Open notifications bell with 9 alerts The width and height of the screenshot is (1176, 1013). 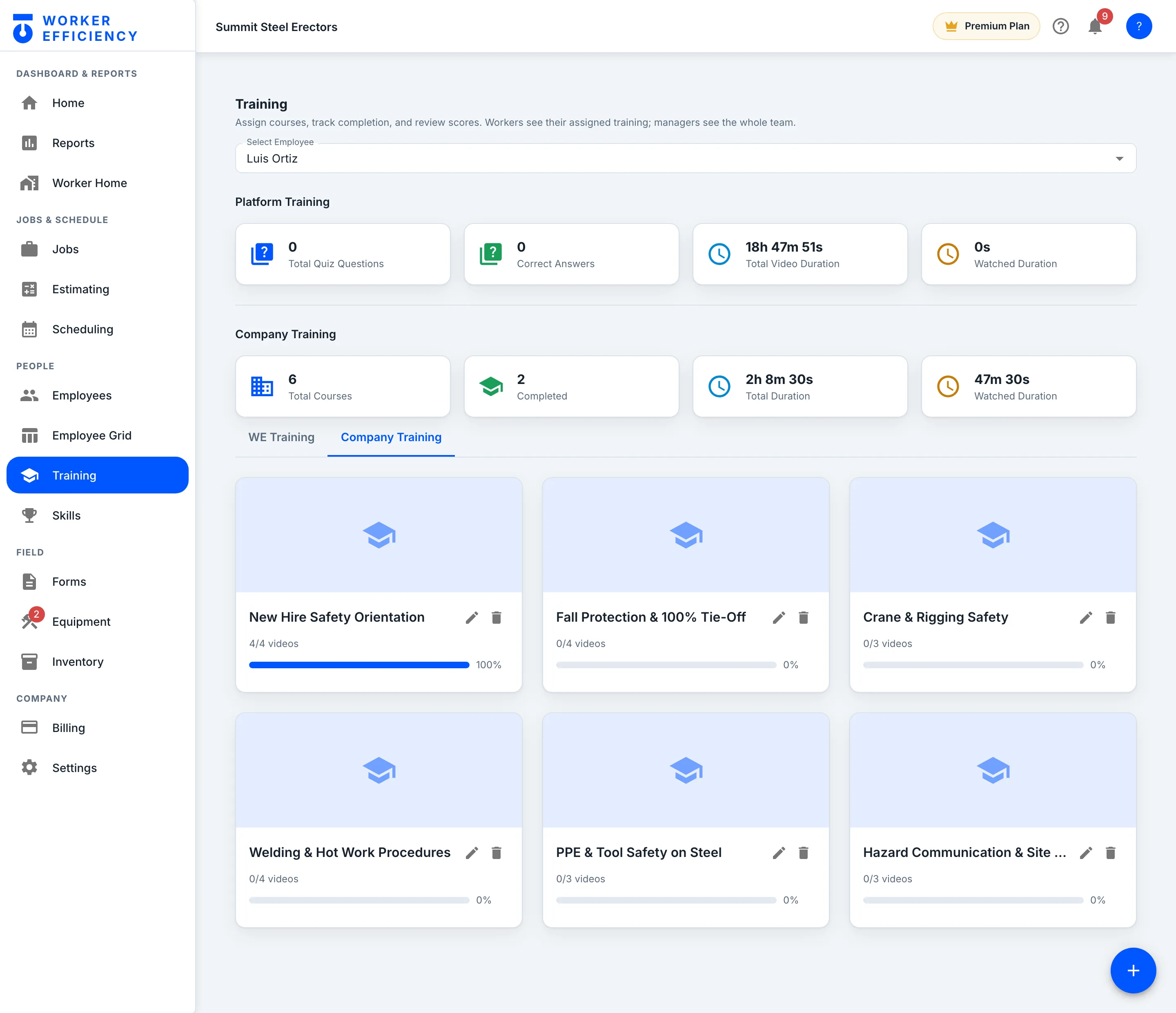point(1096,26)
